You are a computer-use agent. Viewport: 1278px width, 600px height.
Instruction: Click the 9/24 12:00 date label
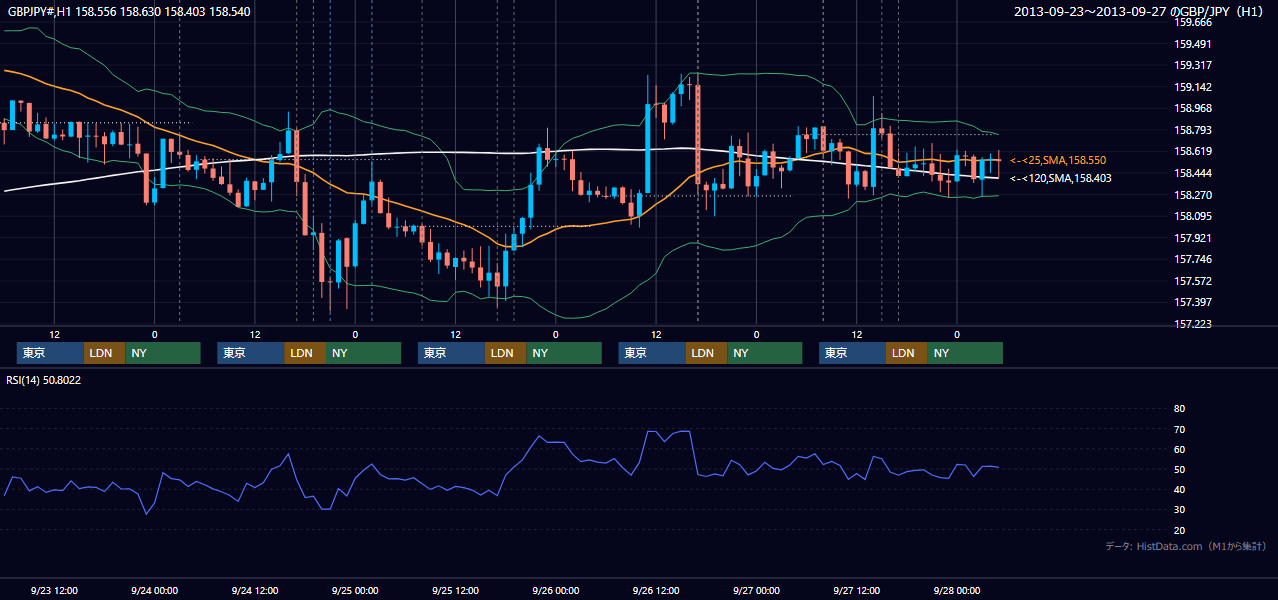[255, 590]
